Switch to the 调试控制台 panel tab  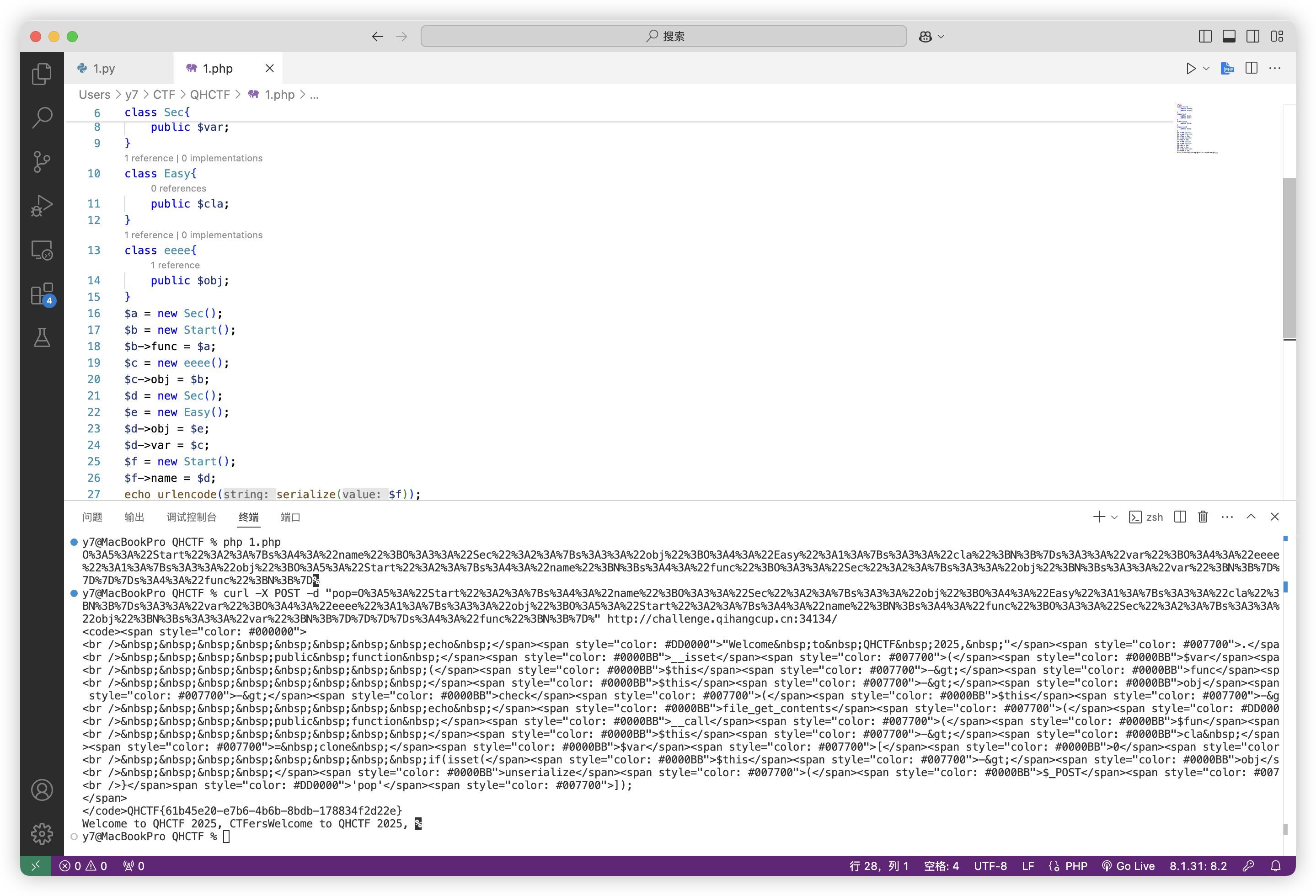pos(192,517)
